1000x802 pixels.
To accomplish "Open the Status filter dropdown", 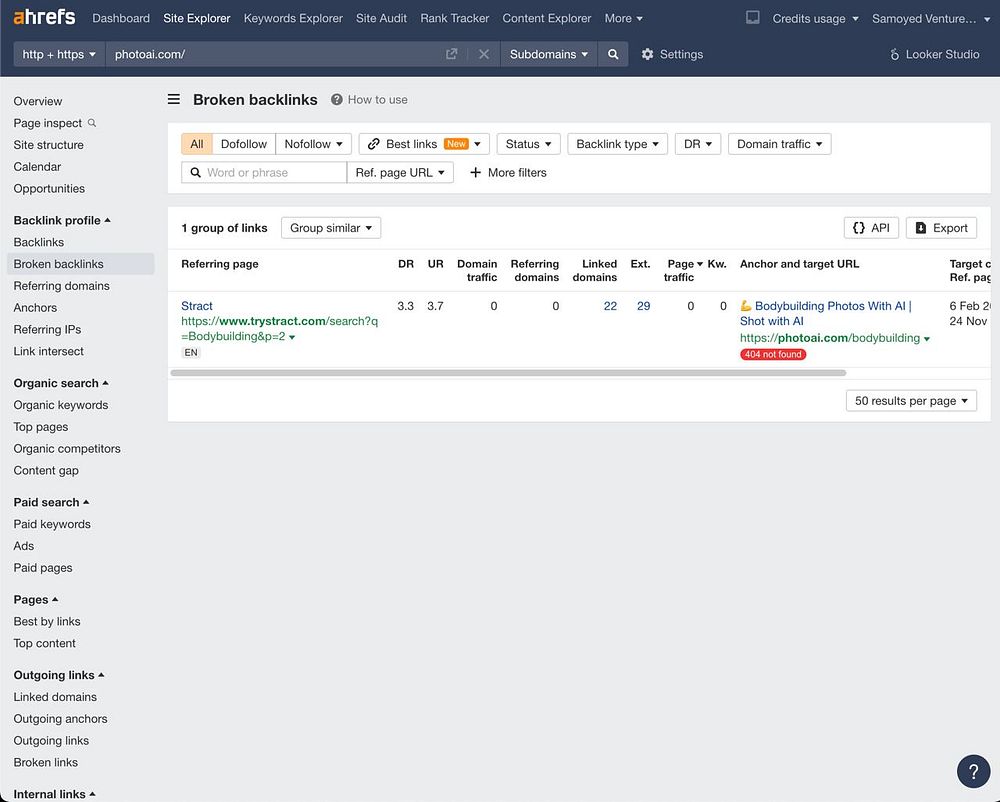I will pyautogui.click(x=528, y=144).
